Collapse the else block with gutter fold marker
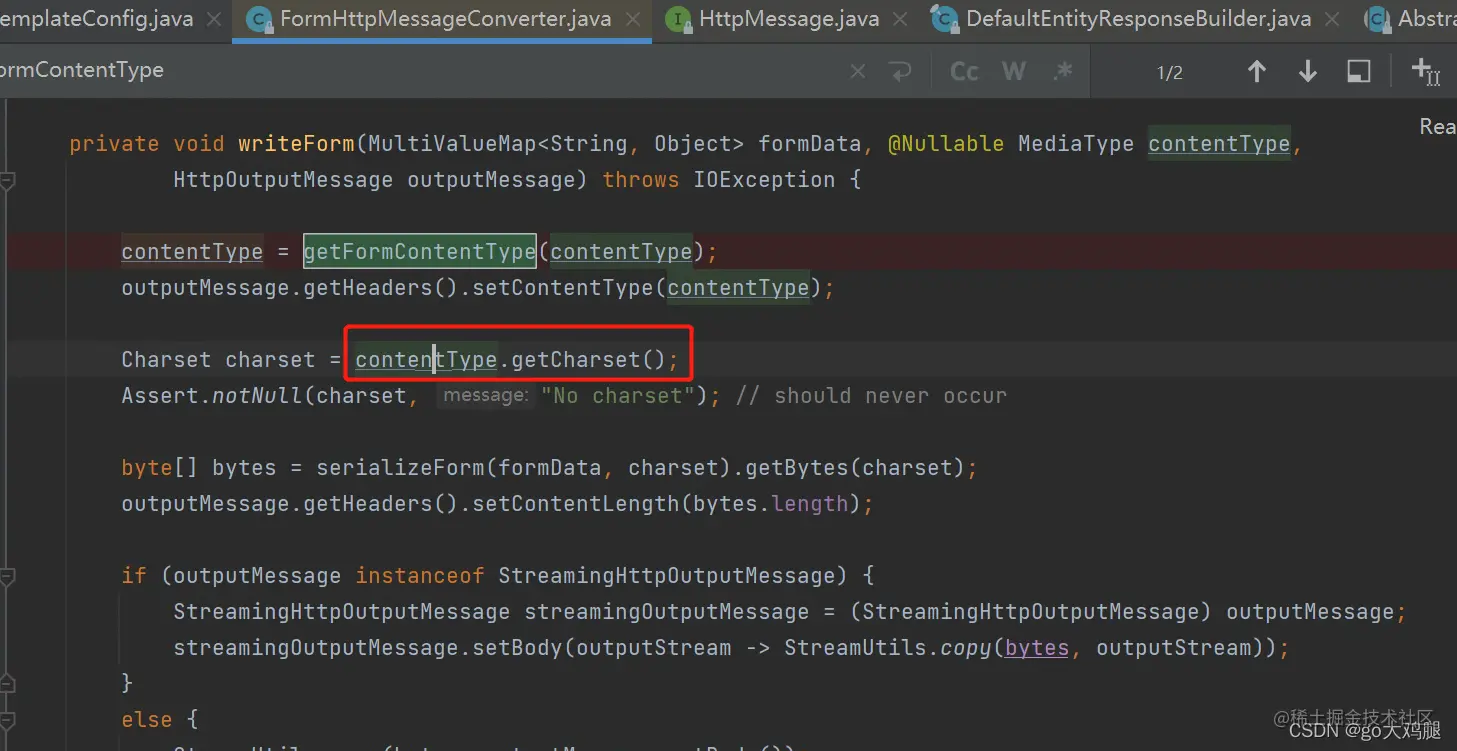The width and height of the screenshot is (1457, 751). coord(7,720)
